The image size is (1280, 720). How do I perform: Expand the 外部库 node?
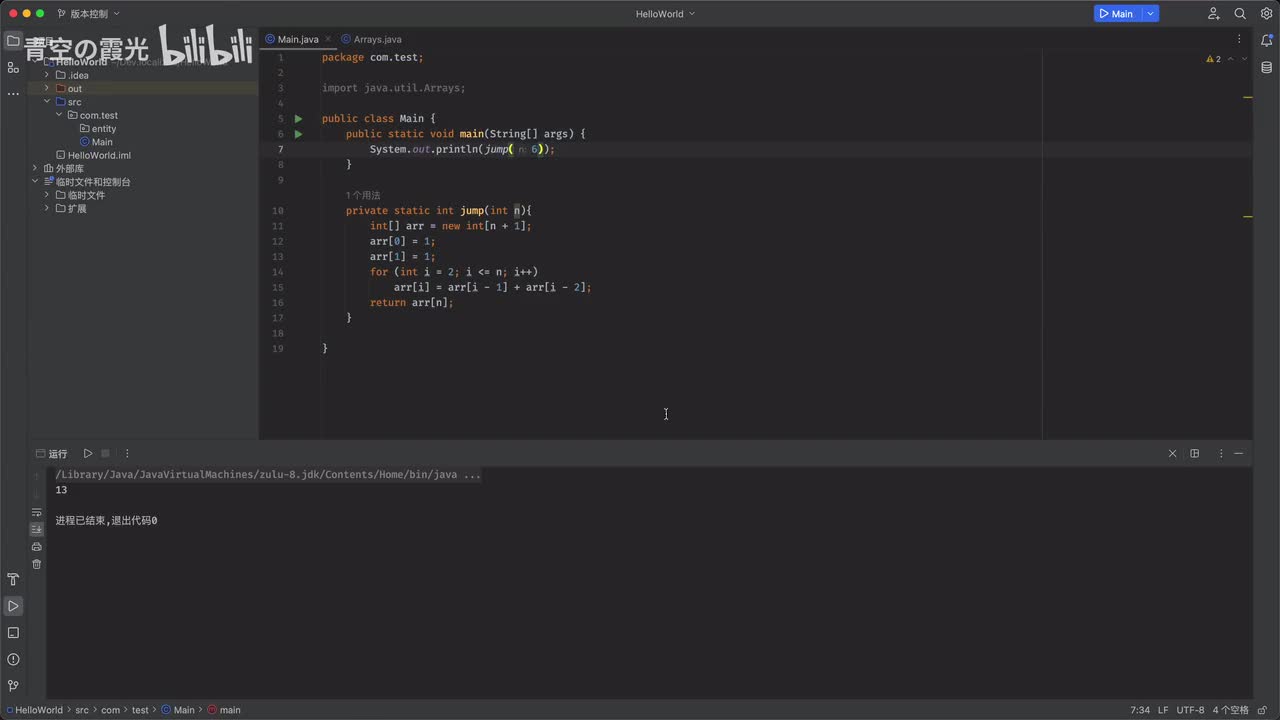click(35, 168)
